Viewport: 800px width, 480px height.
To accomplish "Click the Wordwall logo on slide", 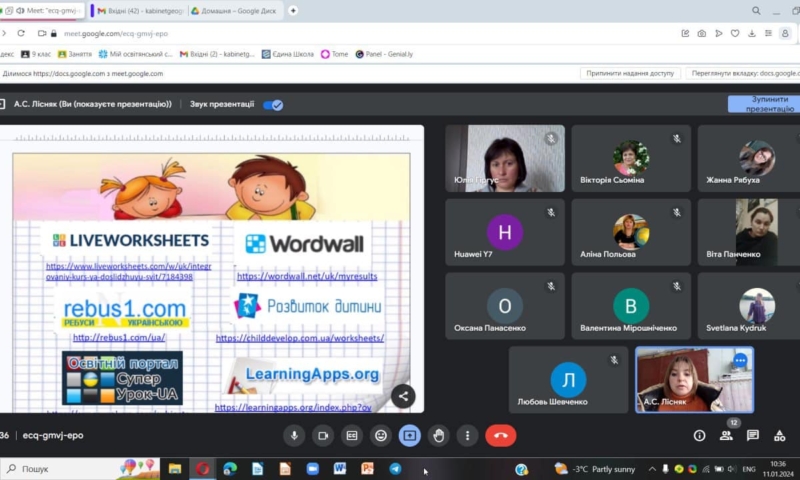I will pyautogui.click(x=305, y=244).
